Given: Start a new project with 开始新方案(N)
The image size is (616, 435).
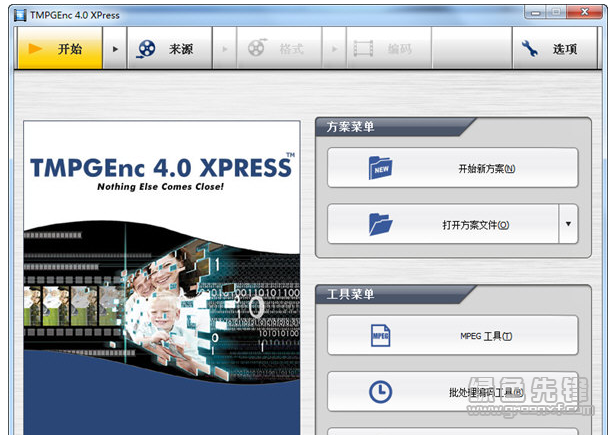Looking at the screenshot, I should [x=452, y=168].
